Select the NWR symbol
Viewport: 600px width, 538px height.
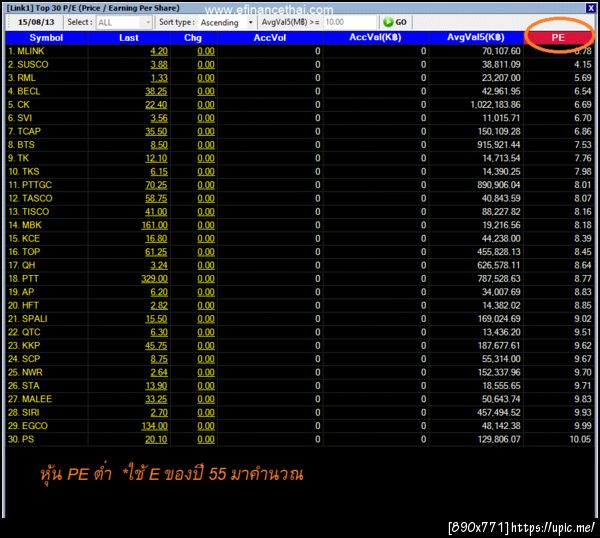coord(32,373)
